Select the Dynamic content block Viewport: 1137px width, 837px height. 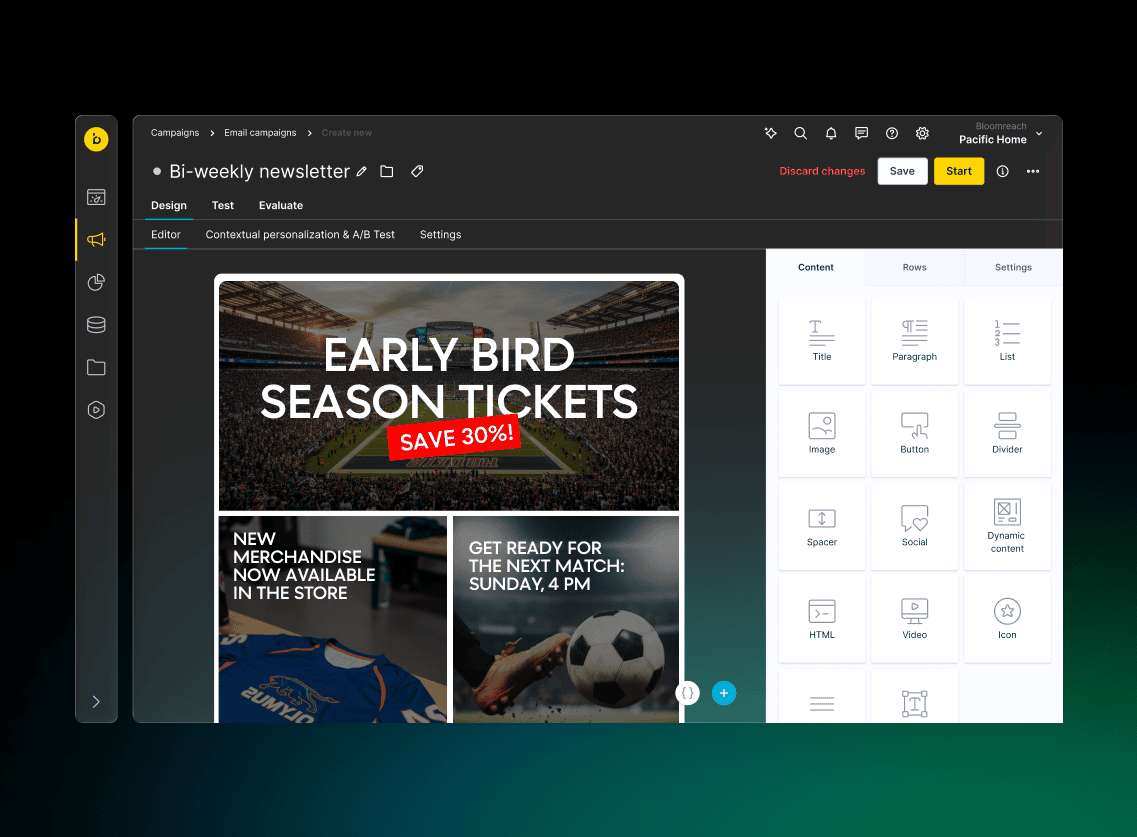(1006, 526)
